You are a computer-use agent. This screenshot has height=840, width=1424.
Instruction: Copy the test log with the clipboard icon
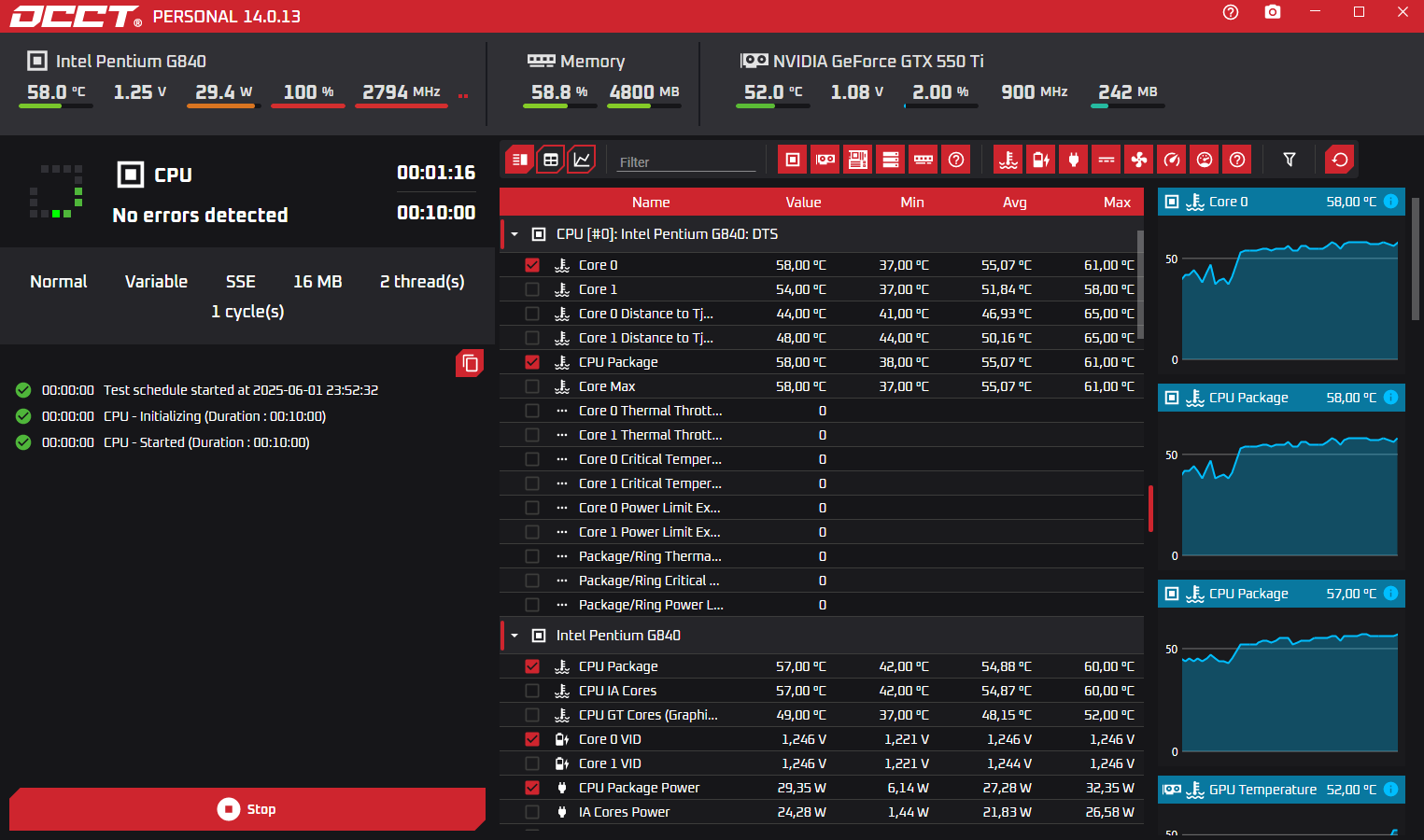[x=470, y=363]
